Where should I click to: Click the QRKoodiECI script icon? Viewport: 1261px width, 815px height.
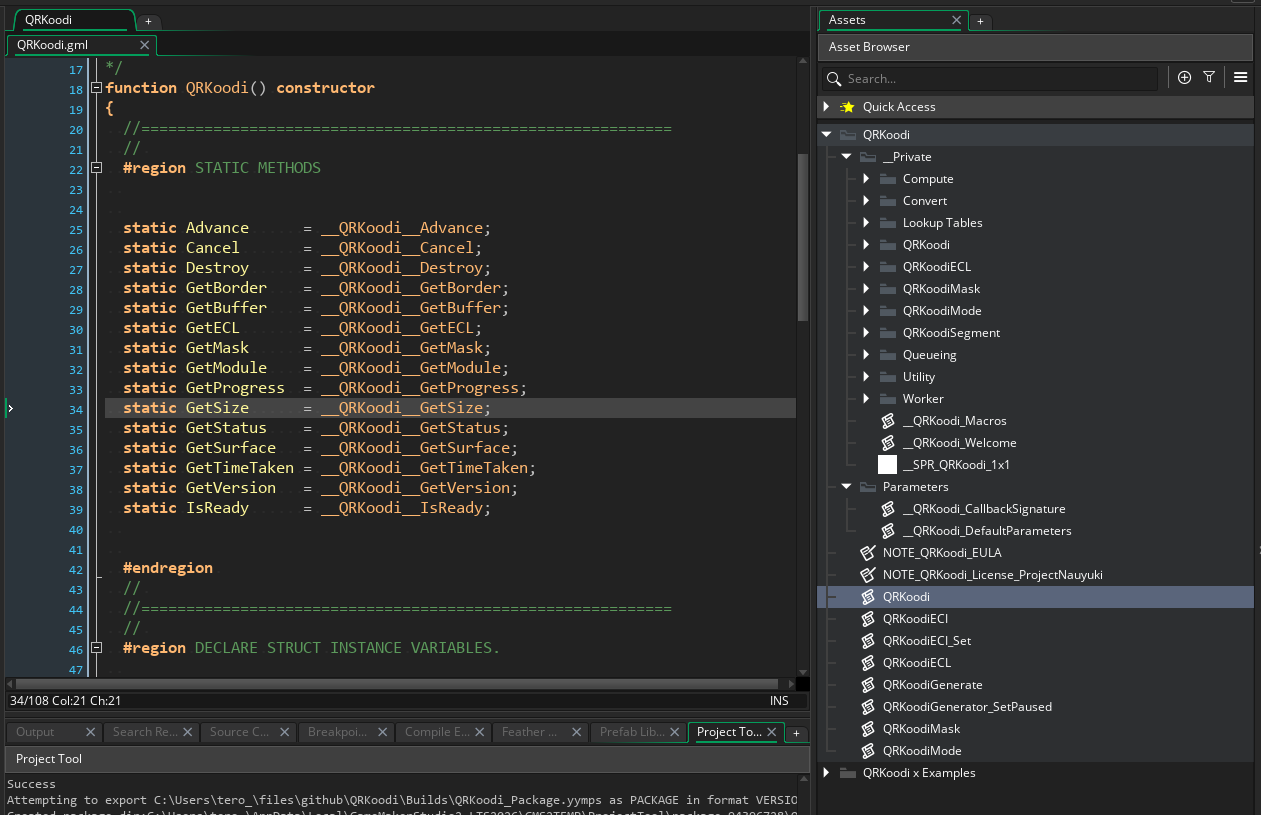[x=868, y=619]
